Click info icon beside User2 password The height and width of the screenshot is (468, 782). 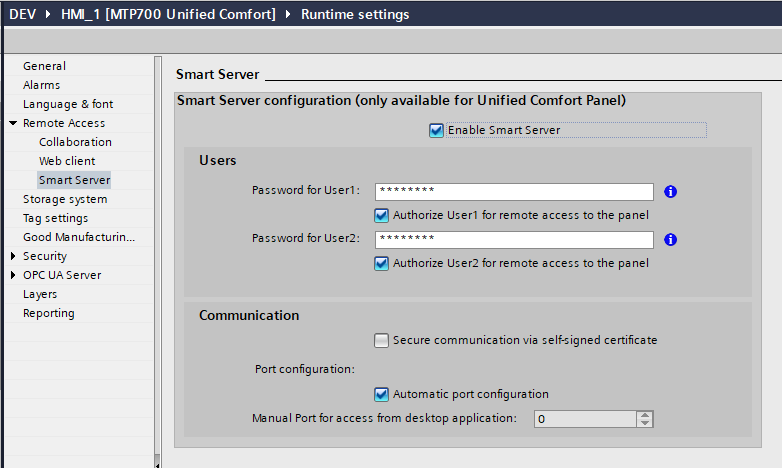pyautogui.click(x=671, y=240)
